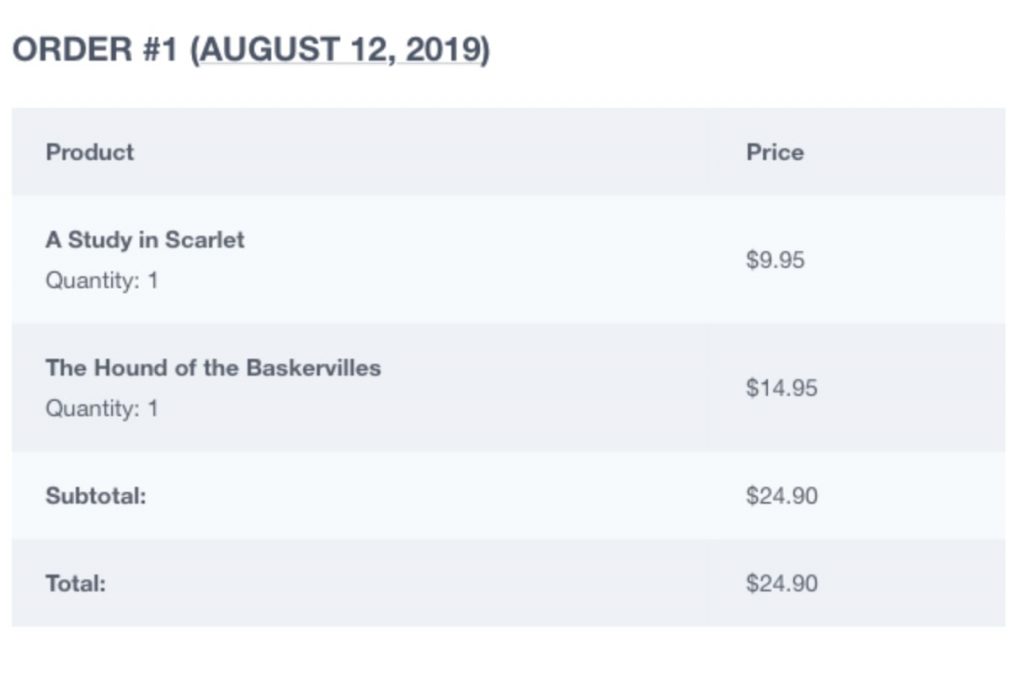Click the word ORDER in the heading
1024x684 pixels.
(72, 50)
